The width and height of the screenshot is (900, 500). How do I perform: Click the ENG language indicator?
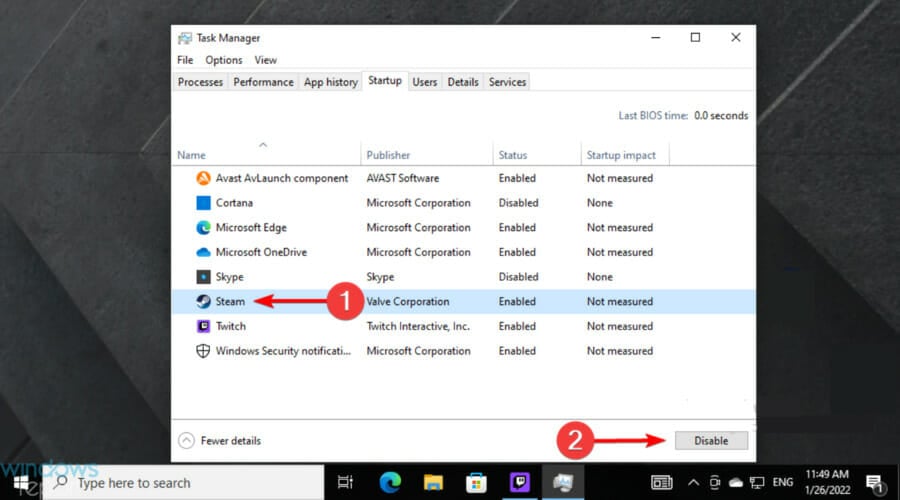(783, 483)
